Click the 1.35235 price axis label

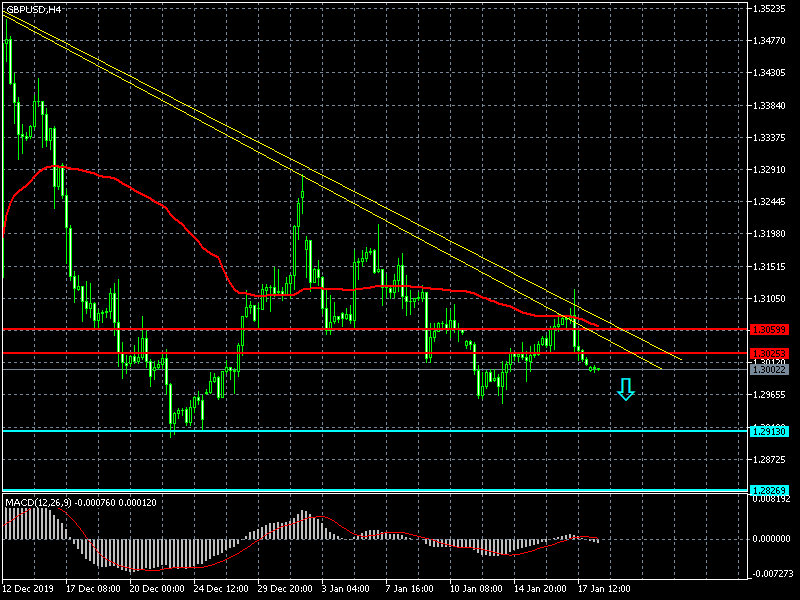769,9
